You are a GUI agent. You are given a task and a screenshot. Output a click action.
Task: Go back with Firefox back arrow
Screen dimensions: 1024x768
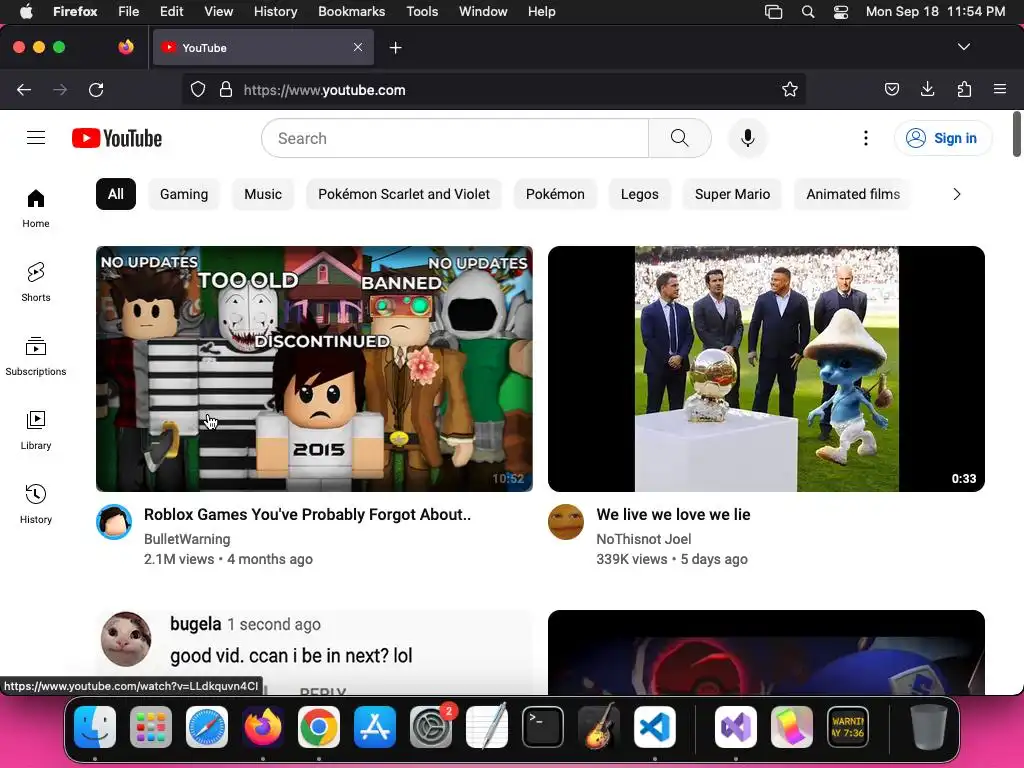click(x=24, y=89)
